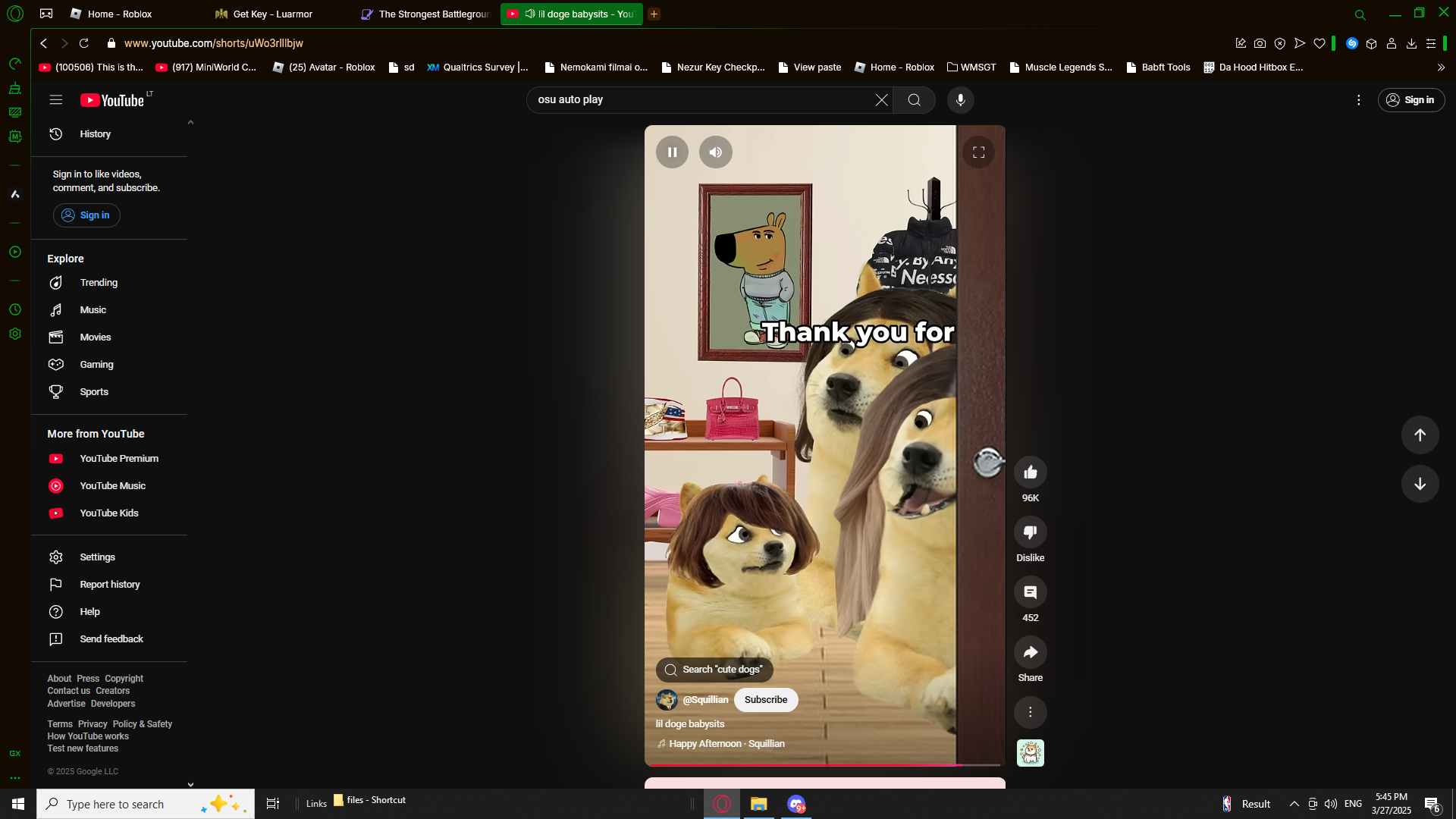This screenshot has width=1456, height=819.
Task: Go to the previous Short arrow
Action: tap(1420, 435)
